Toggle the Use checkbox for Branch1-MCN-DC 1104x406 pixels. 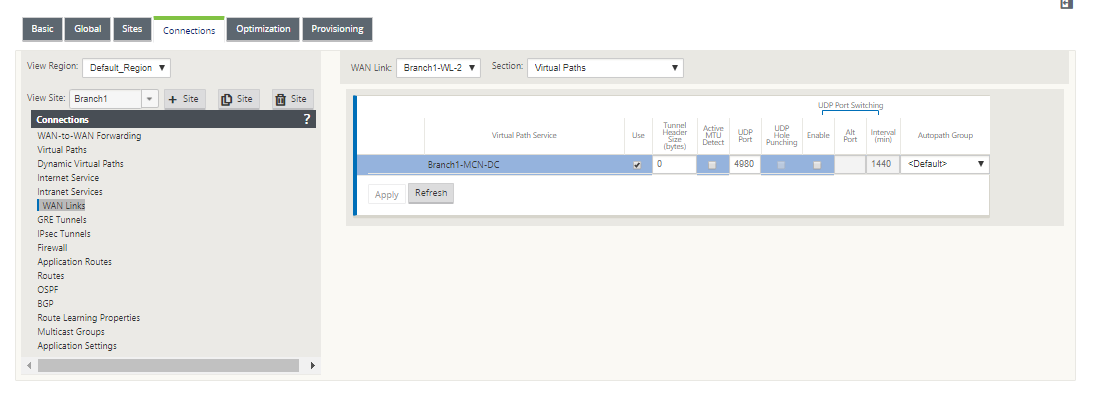638,165
